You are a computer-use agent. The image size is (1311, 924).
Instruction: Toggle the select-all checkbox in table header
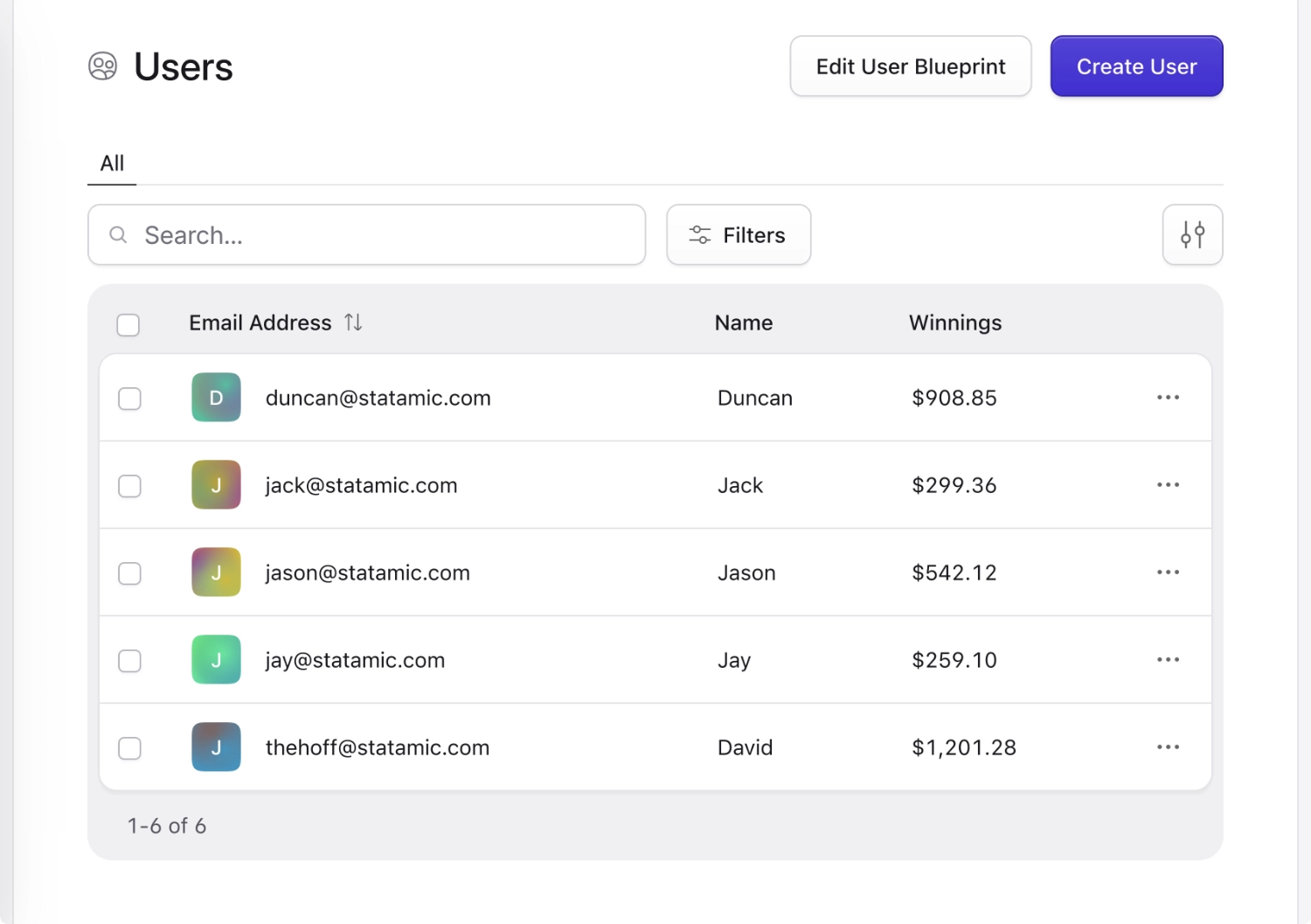pyautogui.click(x=128, y=325)
